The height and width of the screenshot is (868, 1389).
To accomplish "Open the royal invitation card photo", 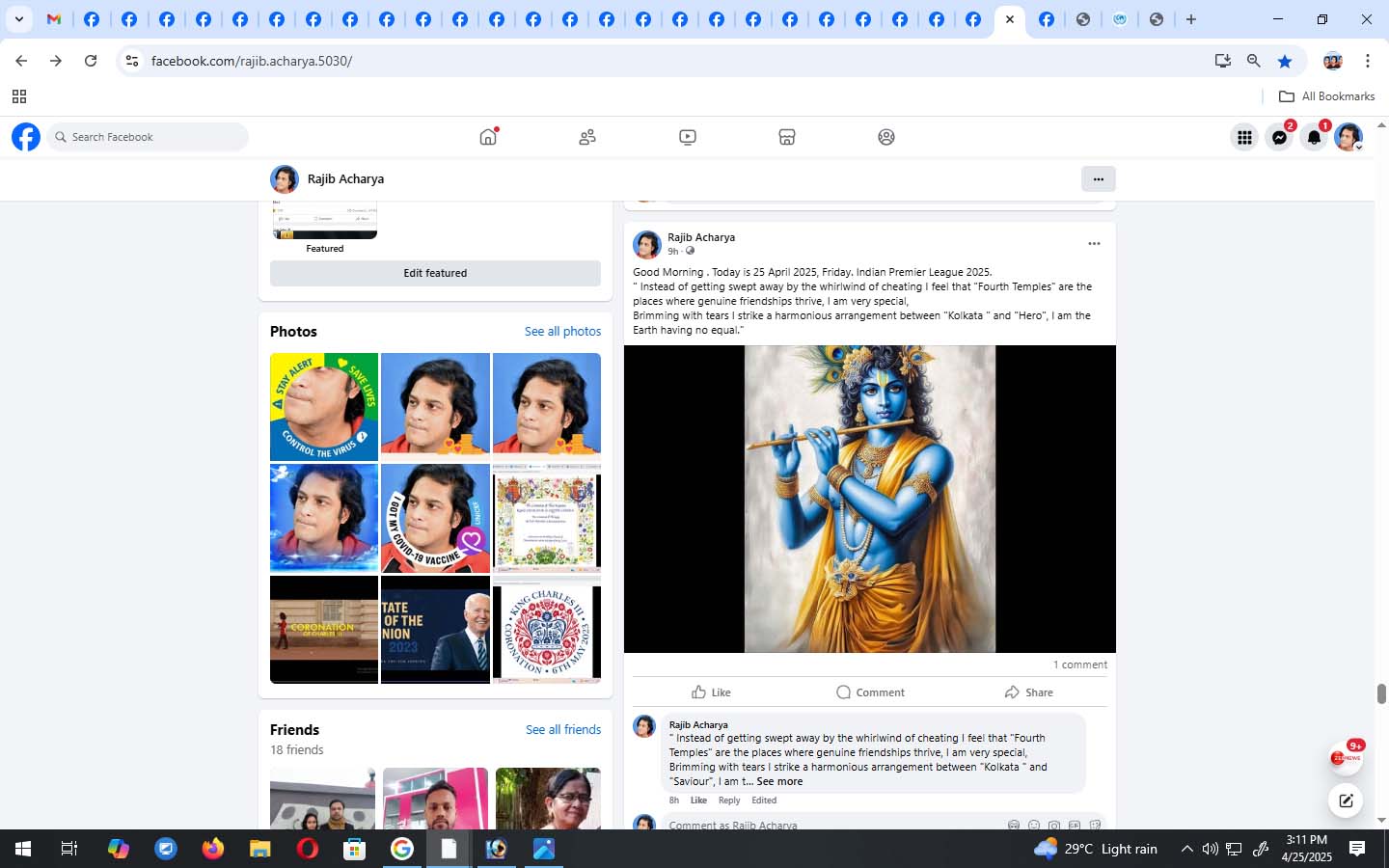I will click(x=547, y=518).
